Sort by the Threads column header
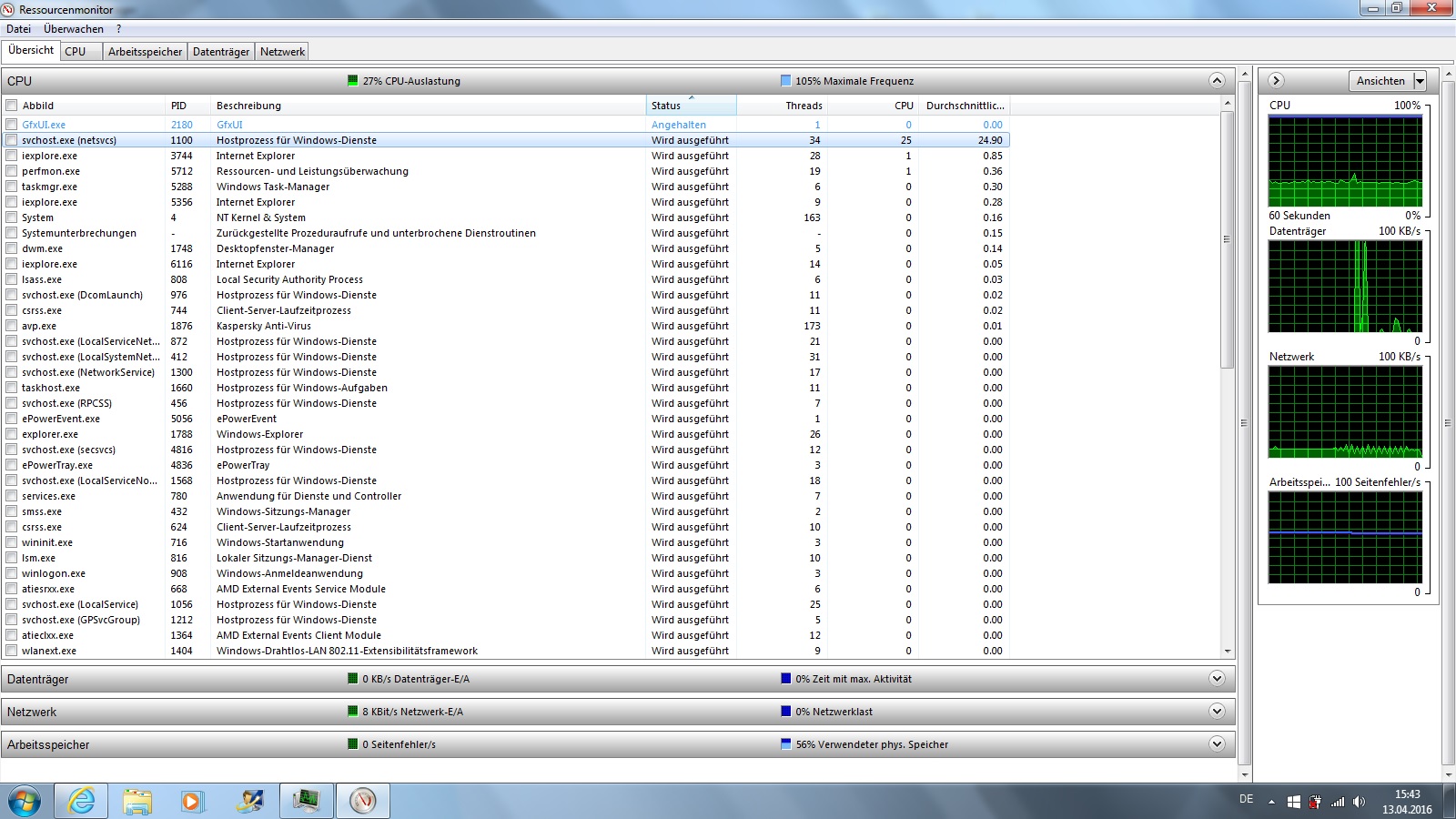Viewport: 1456px width, 819px height. (782, 106)
